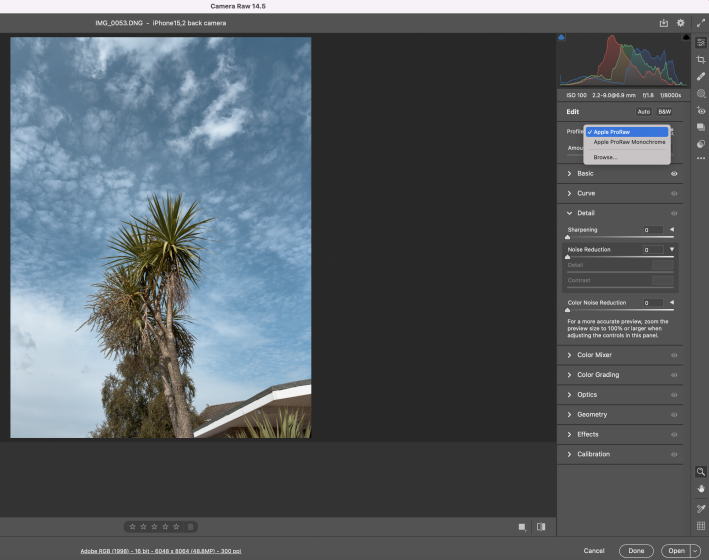Select the Crop tool in right toolbar
This screenshot has width=709, height=560.
[x=701, y=60]
